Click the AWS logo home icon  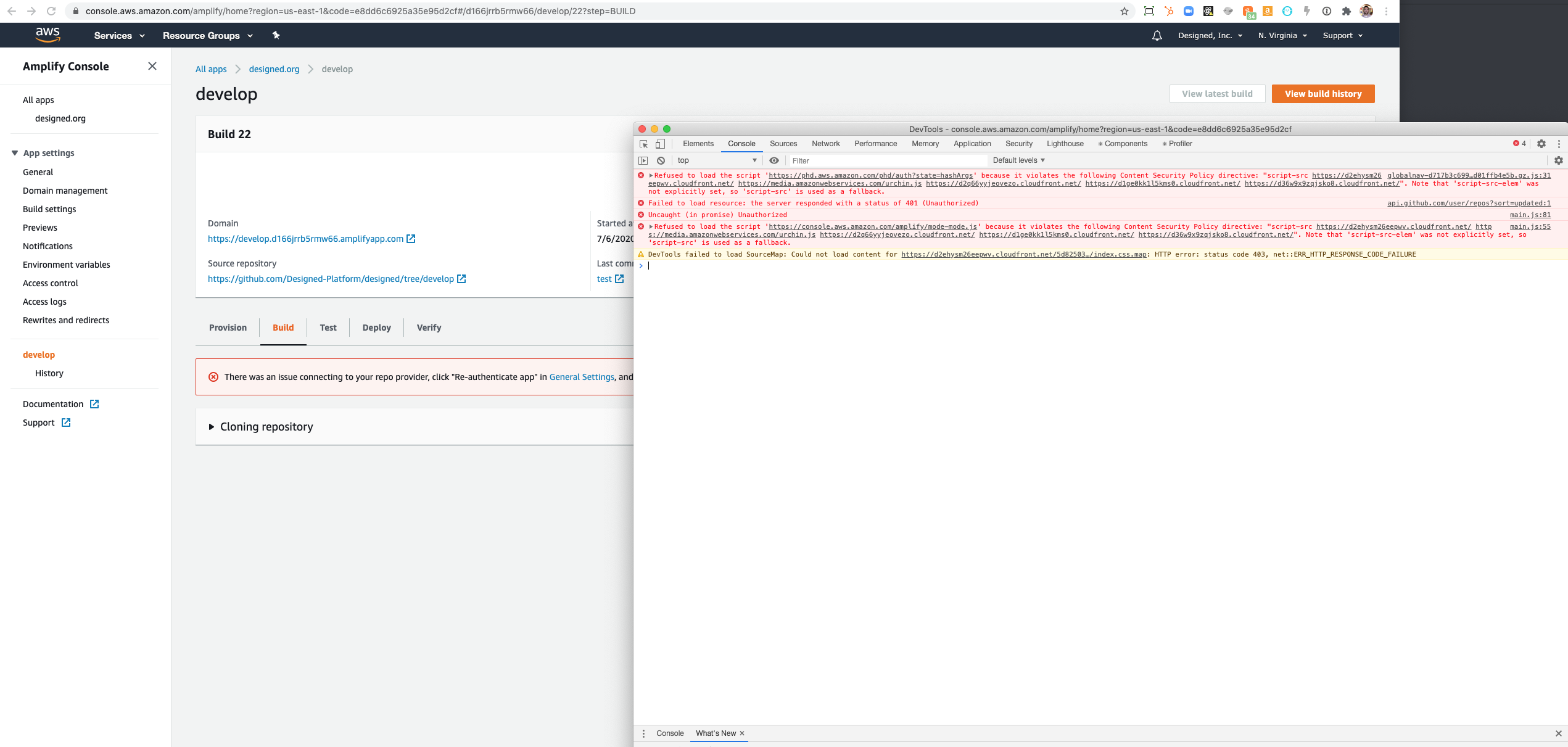(47, 35)
